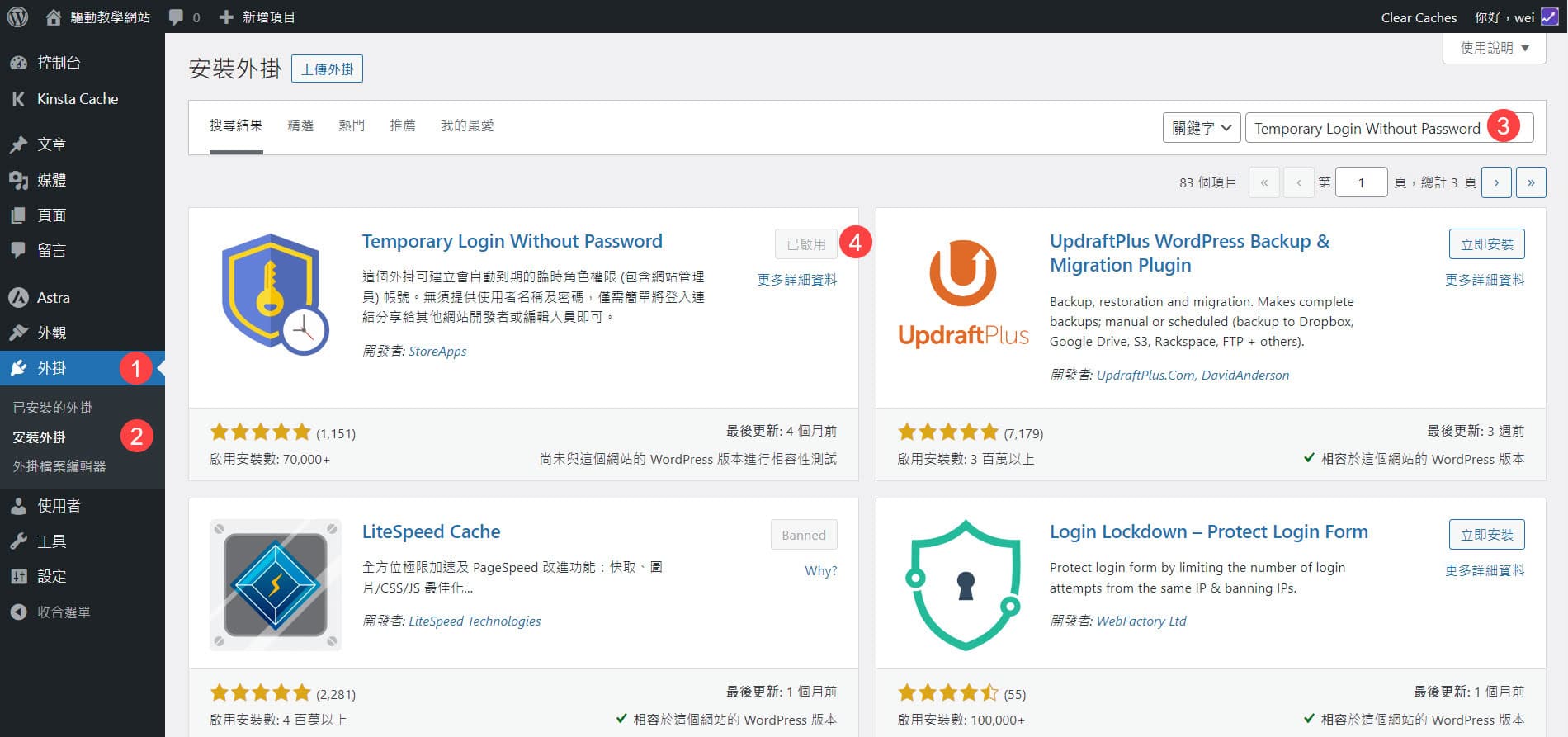The height and width of the screenshot is (737, 1568).
Task: Click the 83 個項目 results count text
Action: click(1207, 182)
